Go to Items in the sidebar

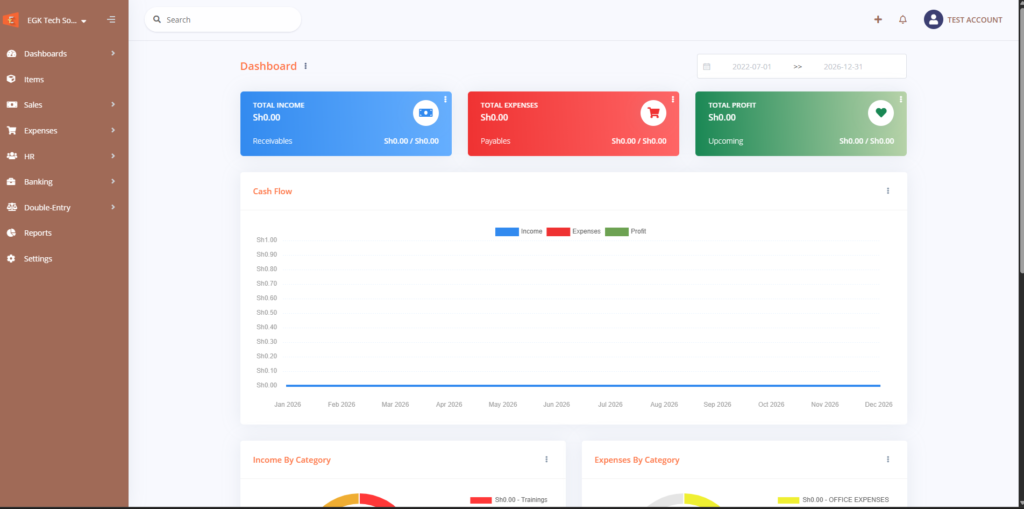(34, 79)
